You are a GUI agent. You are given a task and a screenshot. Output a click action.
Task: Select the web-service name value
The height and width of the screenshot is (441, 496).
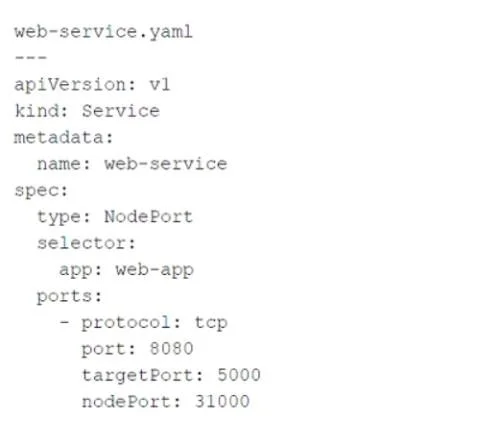pos(166,164)
